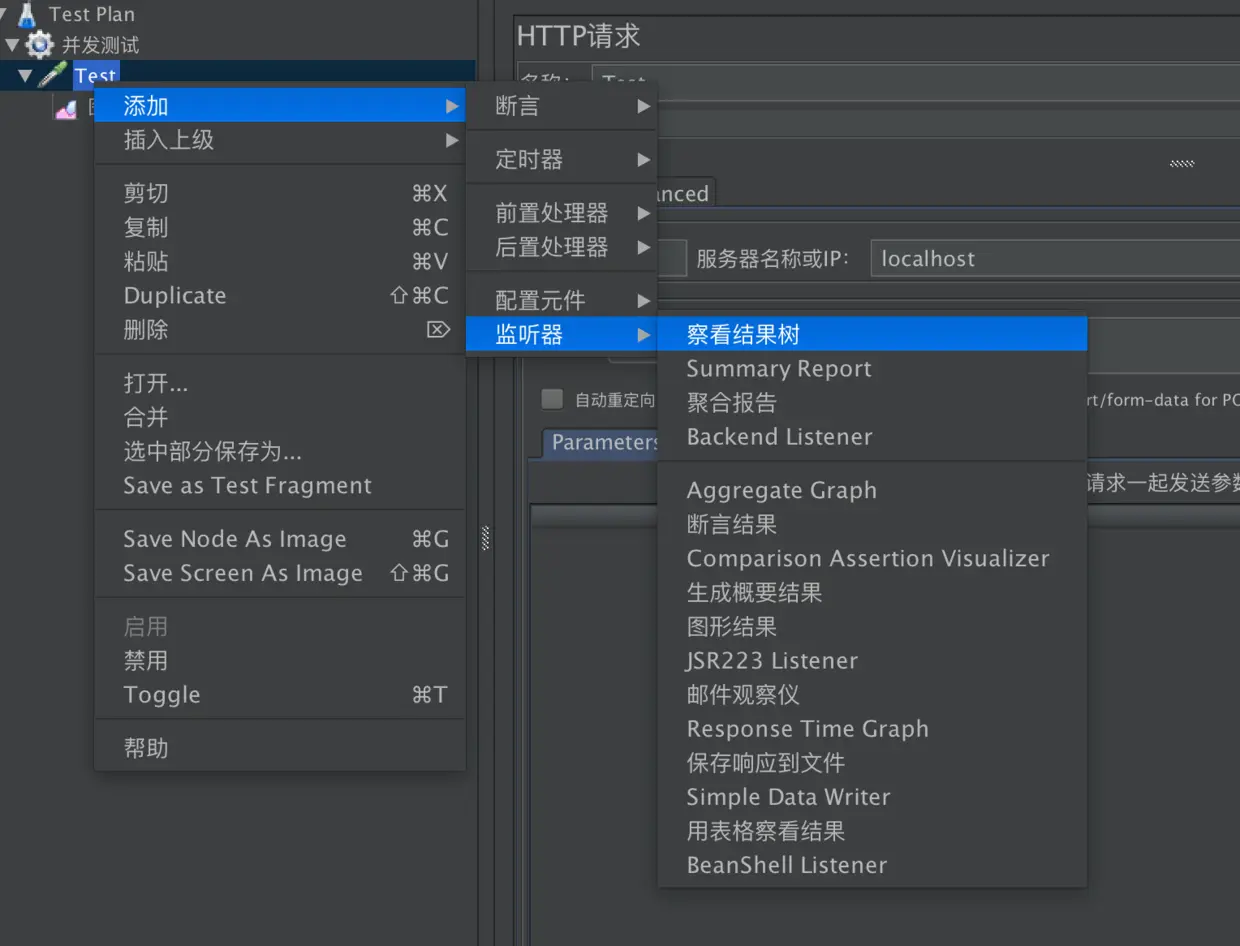Expand the 配置元件 submenu
1240x946 pixels.
[562, 300]
